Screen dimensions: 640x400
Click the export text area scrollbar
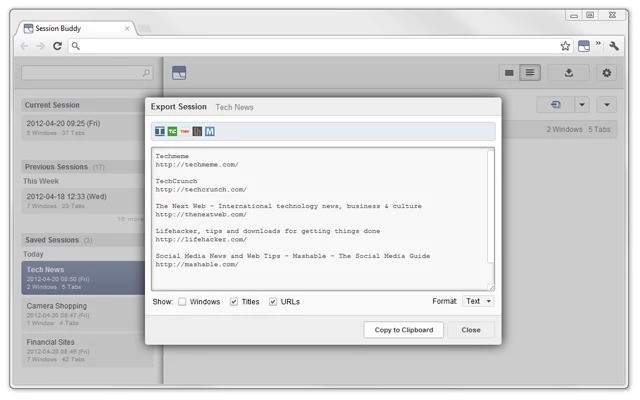tap(491, 208)
